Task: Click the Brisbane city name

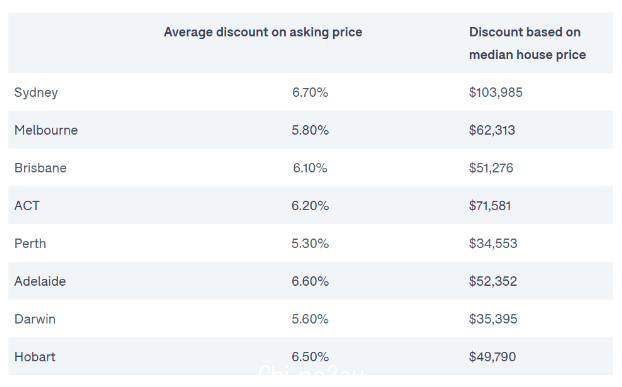Action: 40,168
